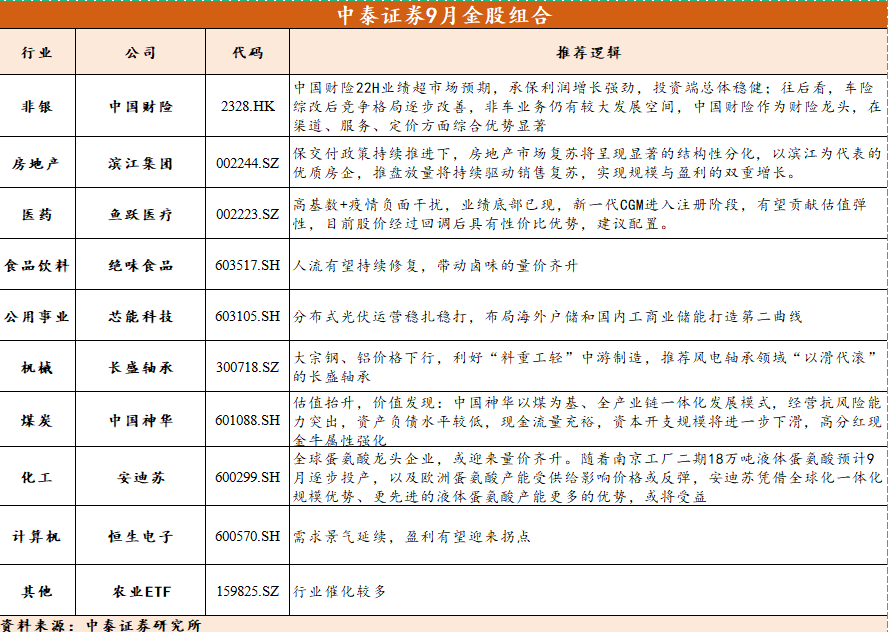Click the code 159825.SZ
Viewport: 888px width, 632px height.
tap(247, 591)
